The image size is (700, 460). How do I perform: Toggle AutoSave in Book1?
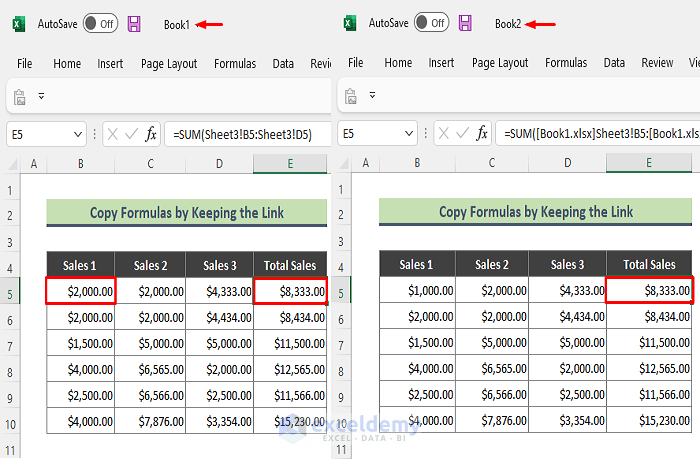pyautogui.click(x=100, y=23)
